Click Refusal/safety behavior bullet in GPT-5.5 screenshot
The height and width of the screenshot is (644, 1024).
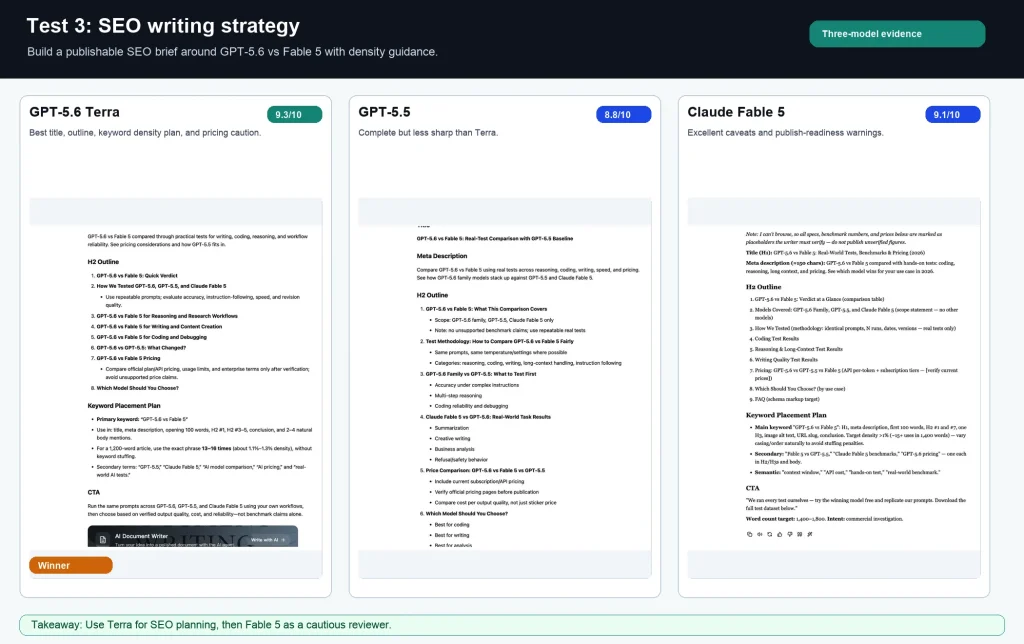pos(461,460)
